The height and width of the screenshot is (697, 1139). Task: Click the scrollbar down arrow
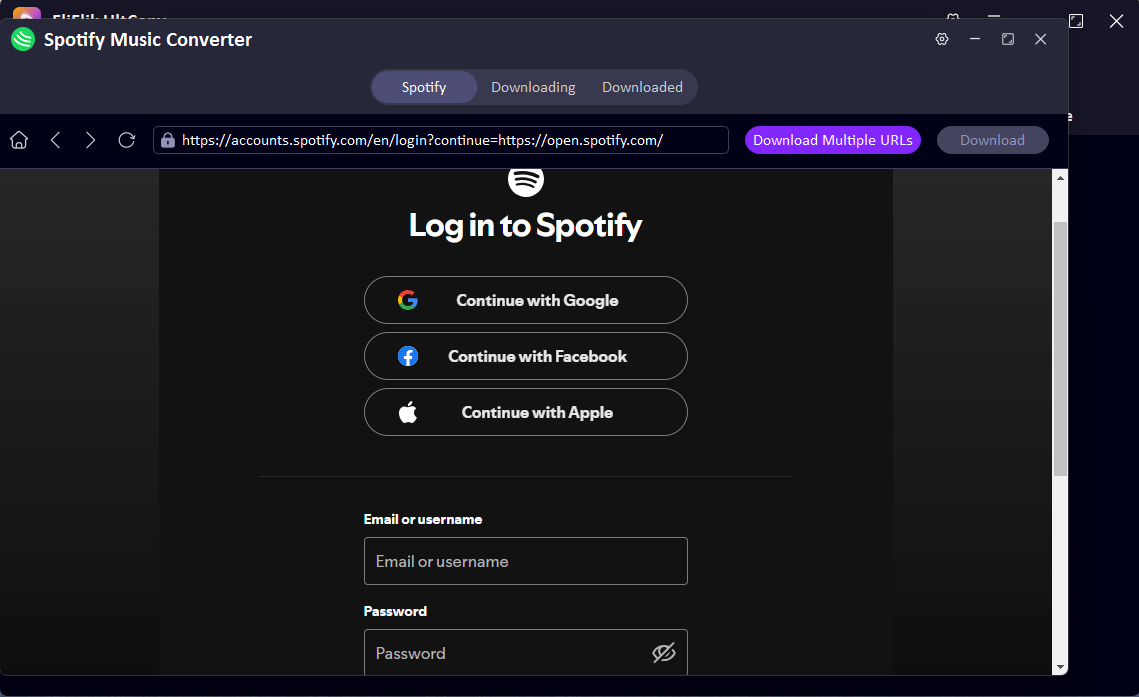tap(1061, 664)
